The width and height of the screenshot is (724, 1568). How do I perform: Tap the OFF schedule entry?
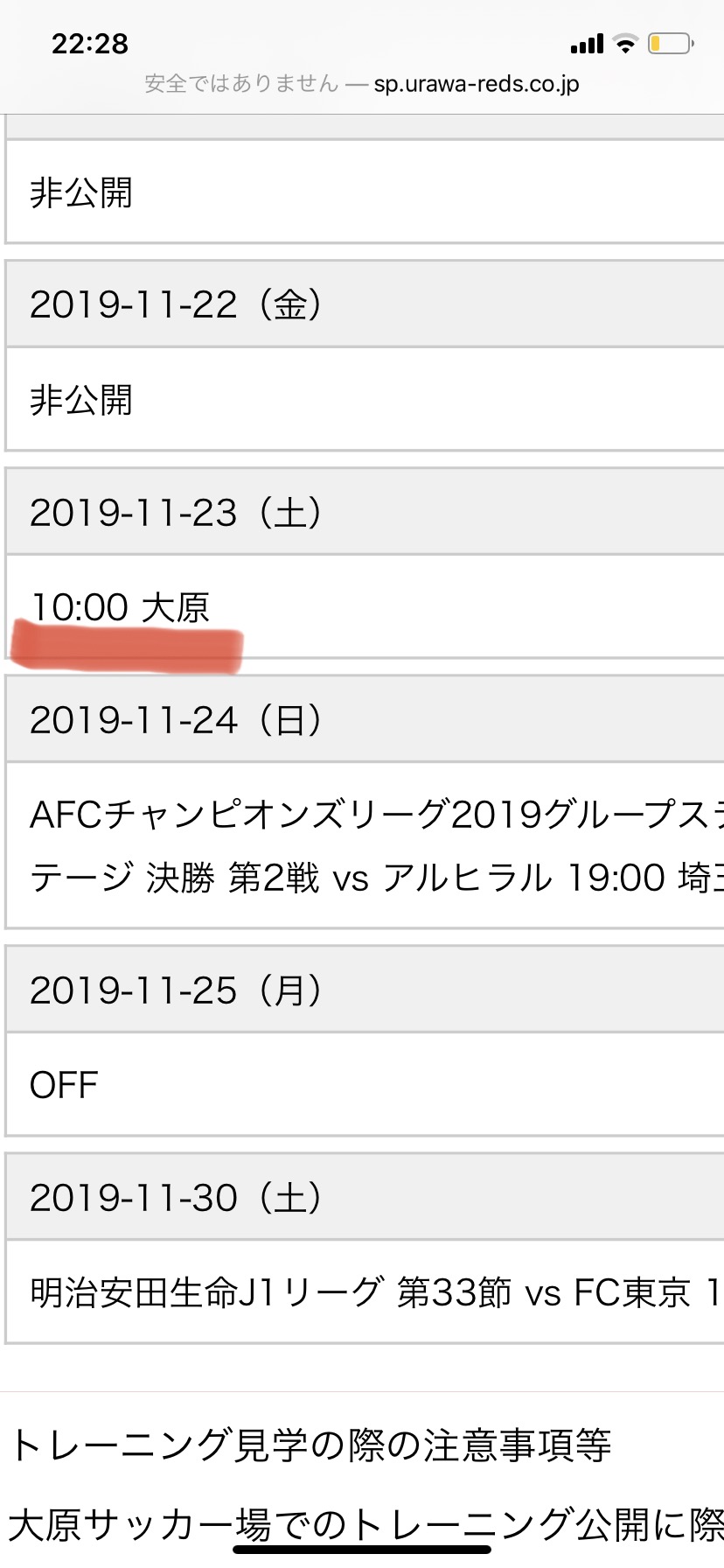click(64, 1085)
